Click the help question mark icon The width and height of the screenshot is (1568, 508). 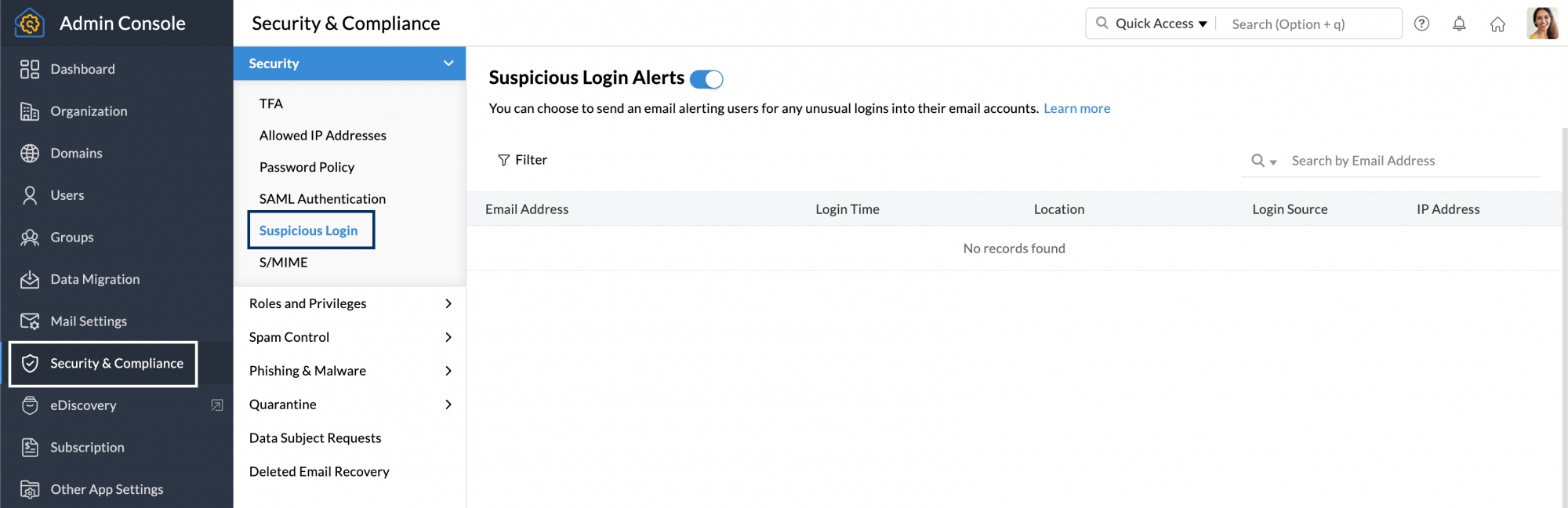(x=1421, y=24)
